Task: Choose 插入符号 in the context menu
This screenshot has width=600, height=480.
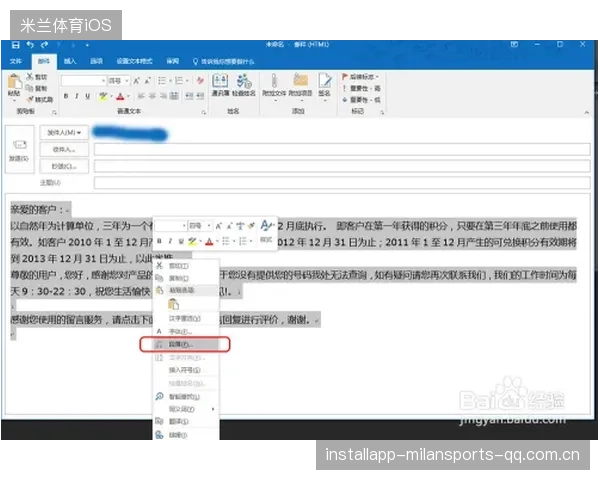Action: [x=186, y=370]
